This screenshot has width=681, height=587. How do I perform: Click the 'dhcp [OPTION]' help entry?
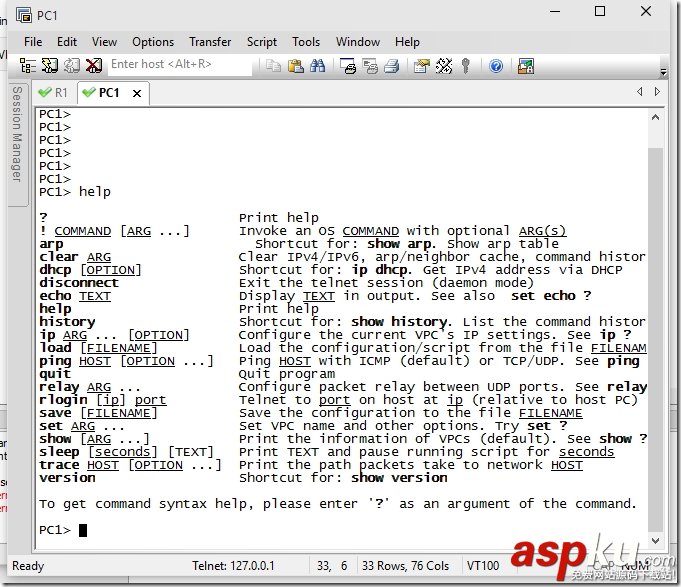(x=90, y=270)
